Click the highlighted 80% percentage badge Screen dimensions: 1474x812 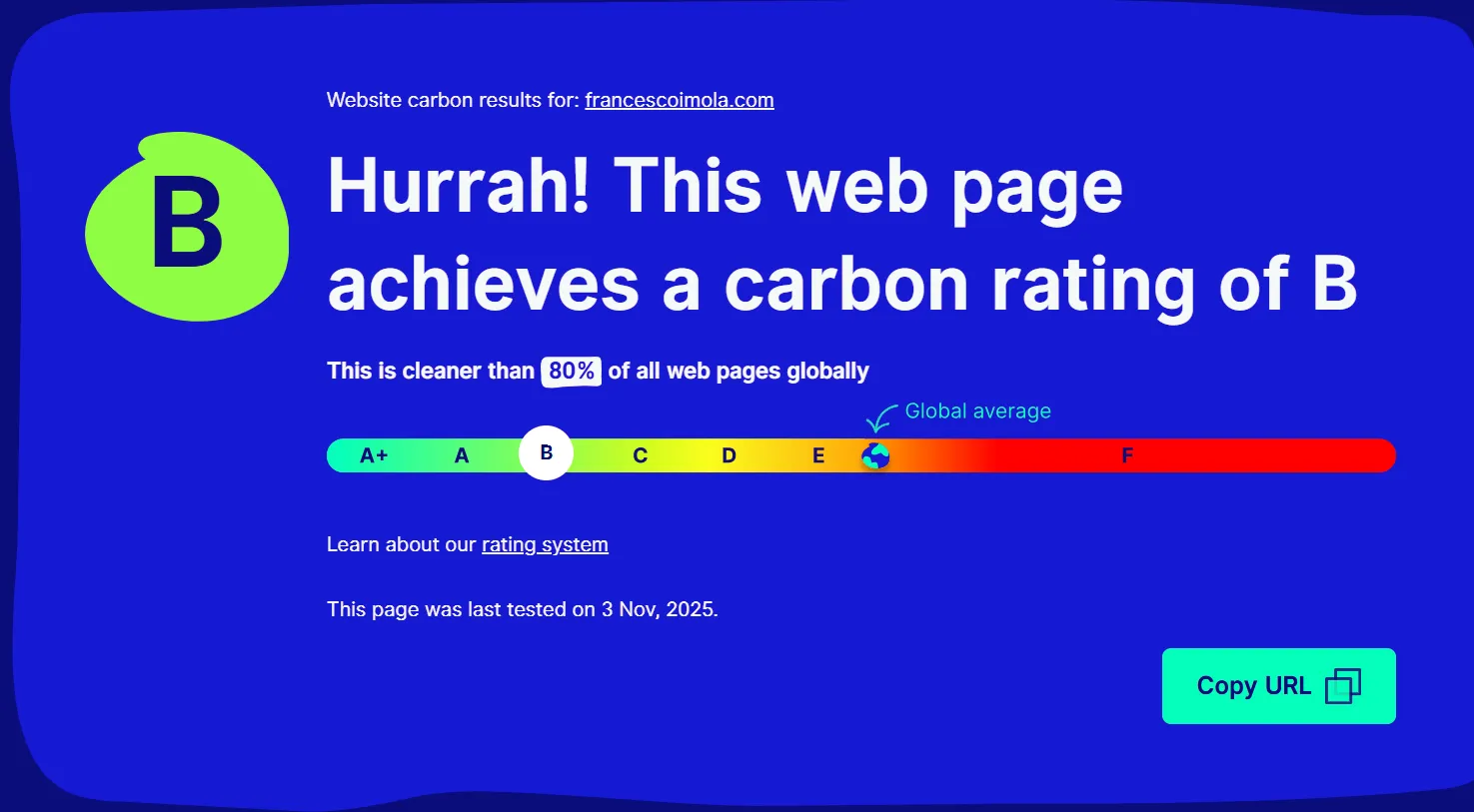(x=571, y=371)
